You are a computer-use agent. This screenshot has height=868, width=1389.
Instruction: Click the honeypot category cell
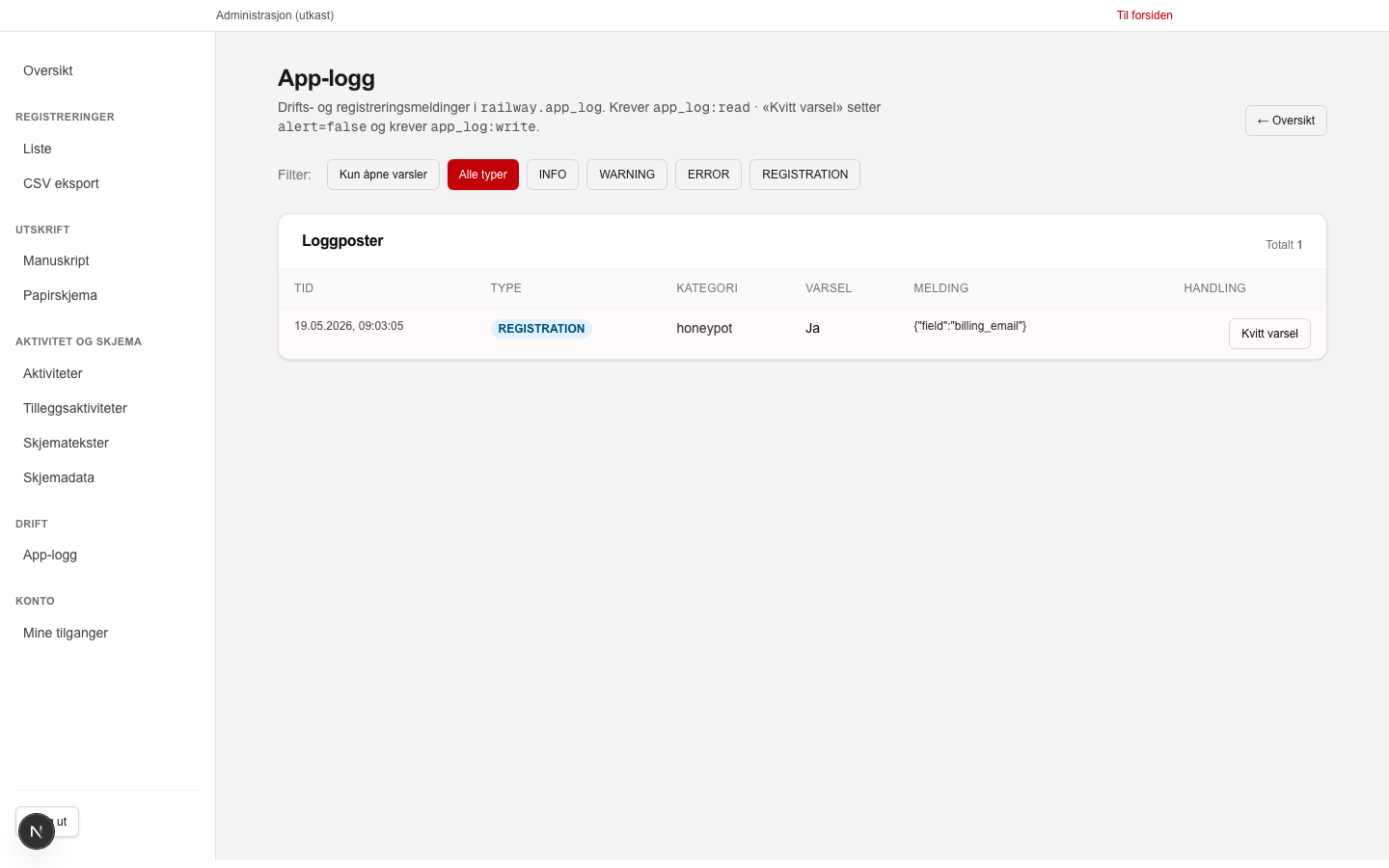tap(704, 328)
